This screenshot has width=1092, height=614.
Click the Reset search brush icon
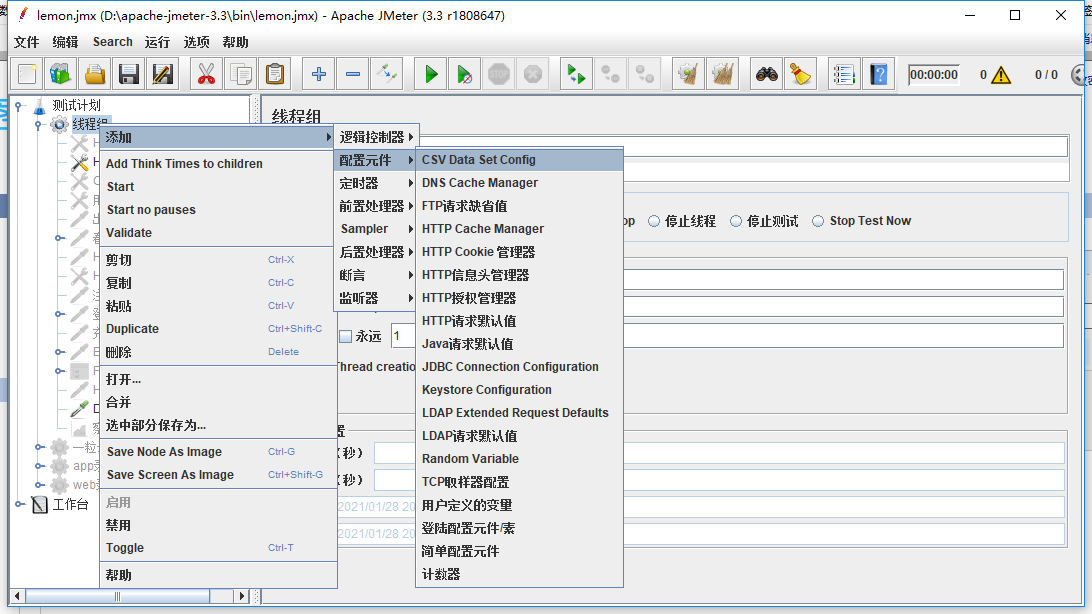coord(801,74)
